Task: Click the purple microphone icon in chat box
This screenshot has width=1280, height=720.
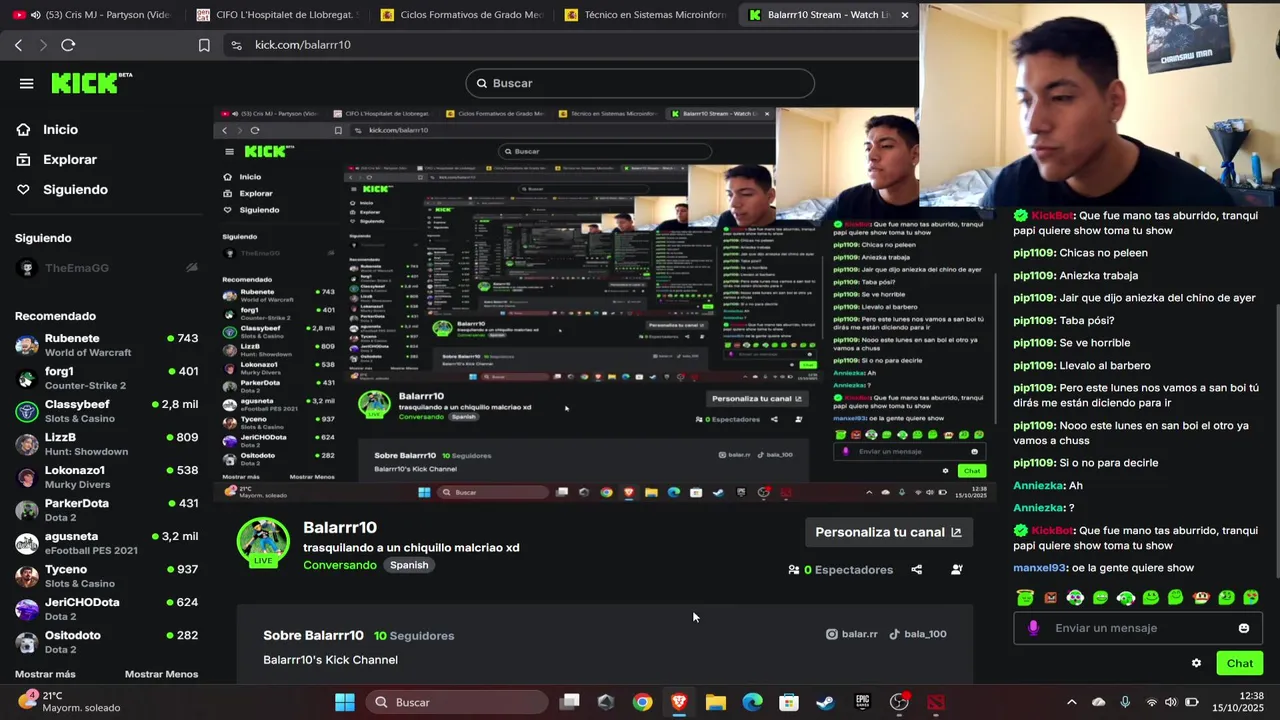Action: point(1034,628)
